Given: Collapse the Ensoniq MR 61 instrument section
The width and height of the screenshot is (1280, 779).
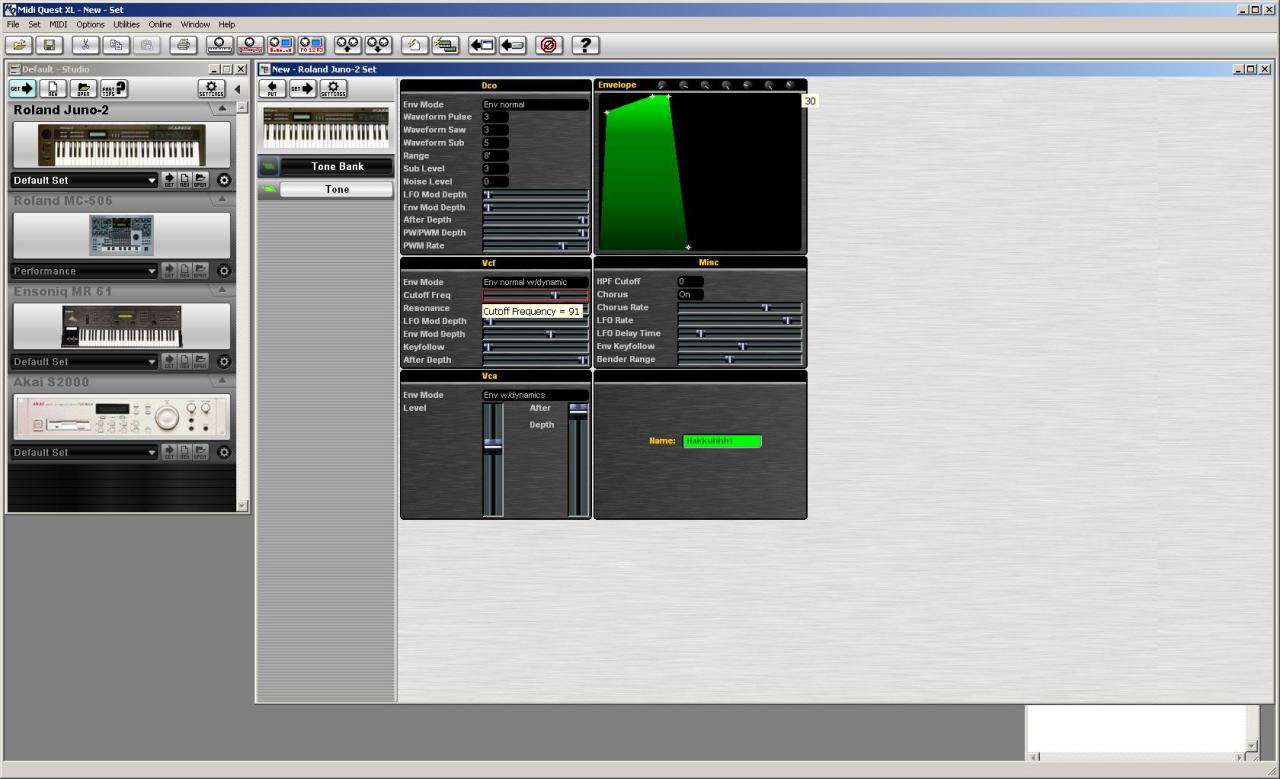Looking at the screenshot, I should pyautogui.click(x=221, y=290).
